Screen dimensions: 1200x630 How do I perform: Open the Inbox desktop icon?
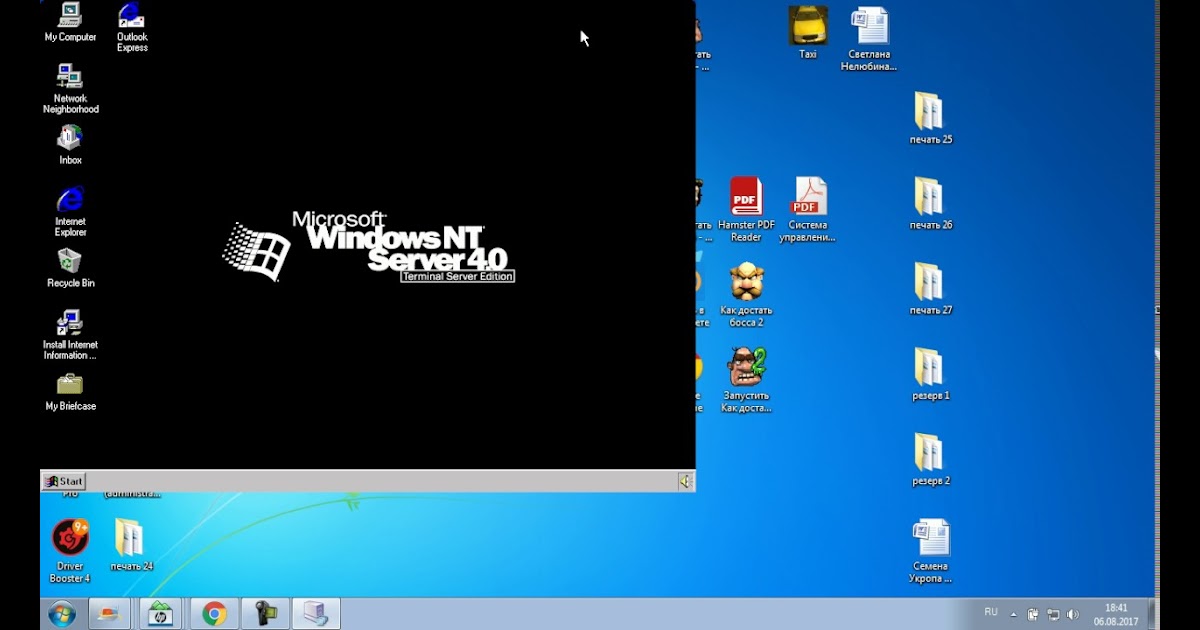(70, 145)
